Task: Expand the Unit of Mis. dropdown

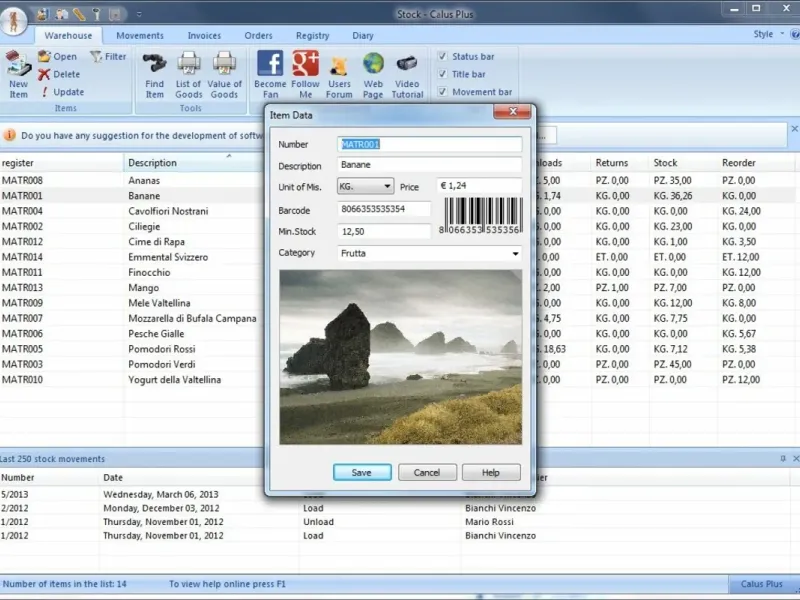Action: point(387,186)
